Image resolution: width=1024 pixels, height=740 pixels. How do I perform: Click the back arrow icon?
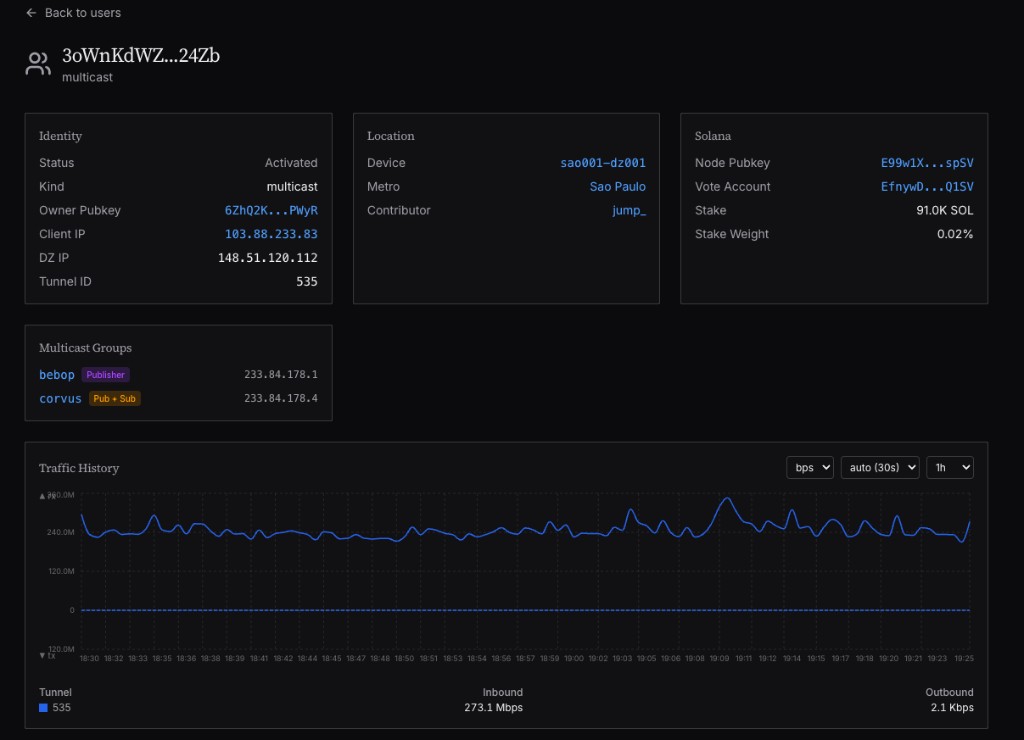(31, 13)
